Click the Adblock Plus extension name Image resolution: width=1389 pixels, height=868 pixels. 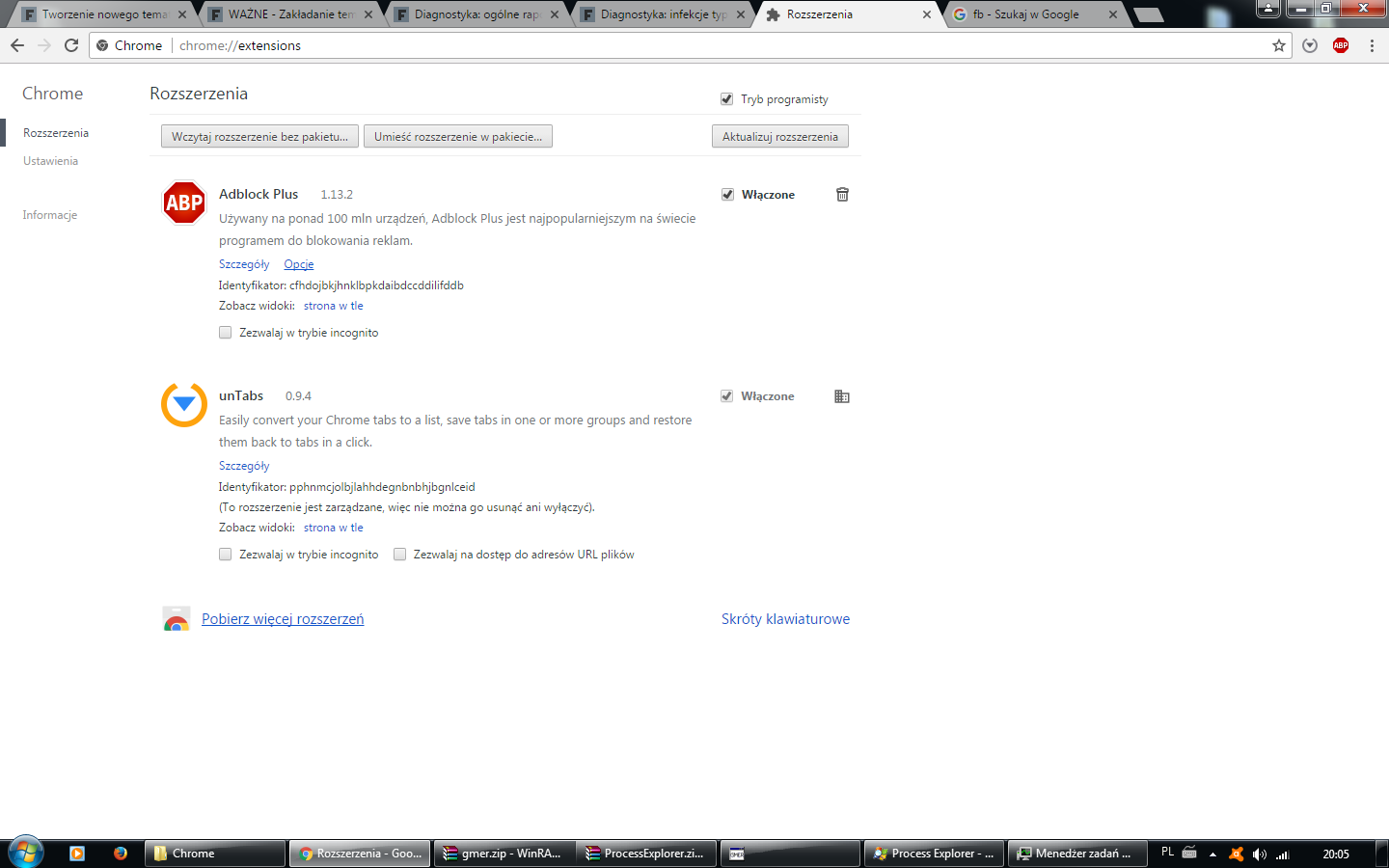[259, 194]
